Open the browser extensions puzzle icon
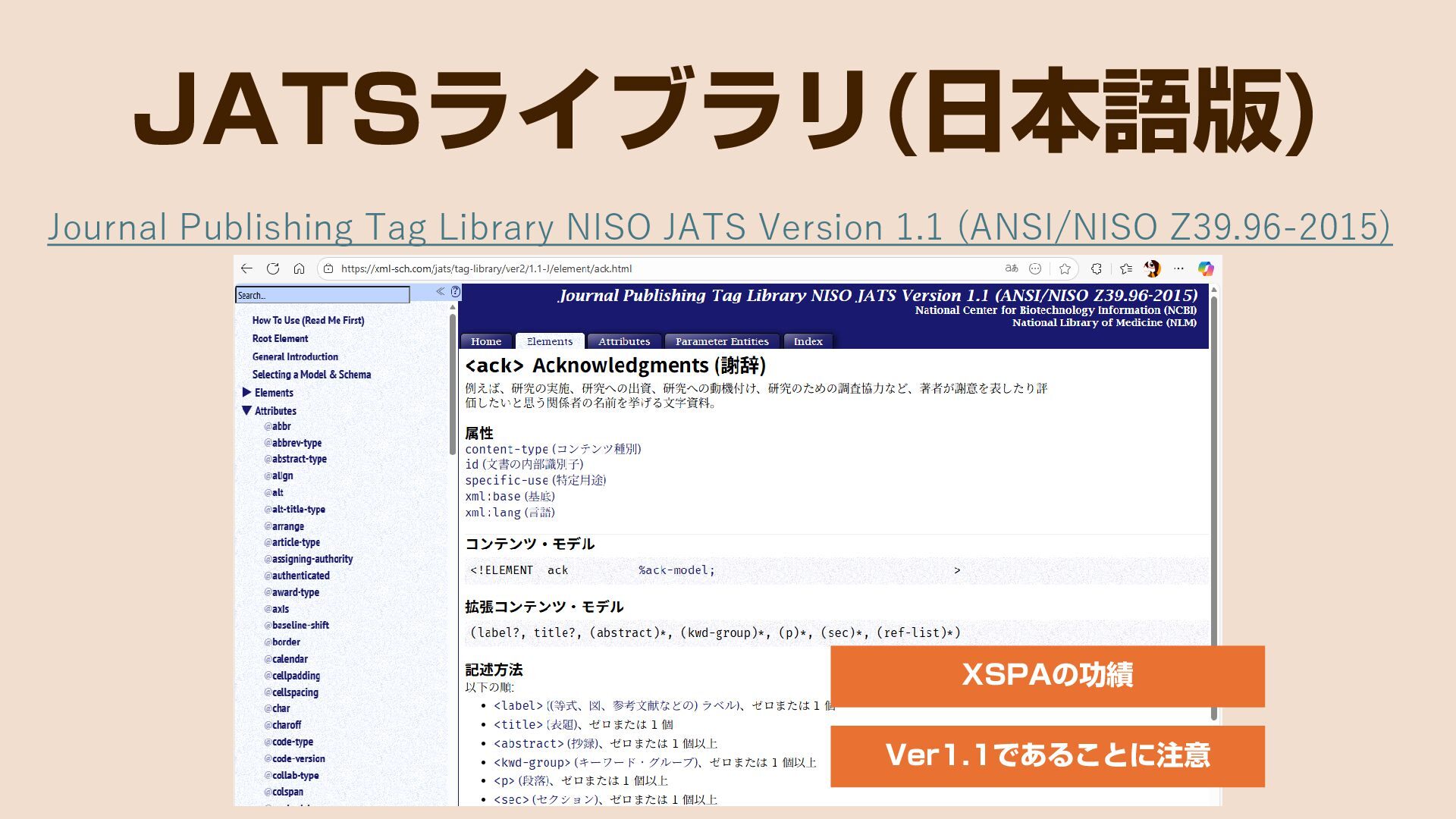Screen dimensions: 1456x819 [x=1096, y=268]
